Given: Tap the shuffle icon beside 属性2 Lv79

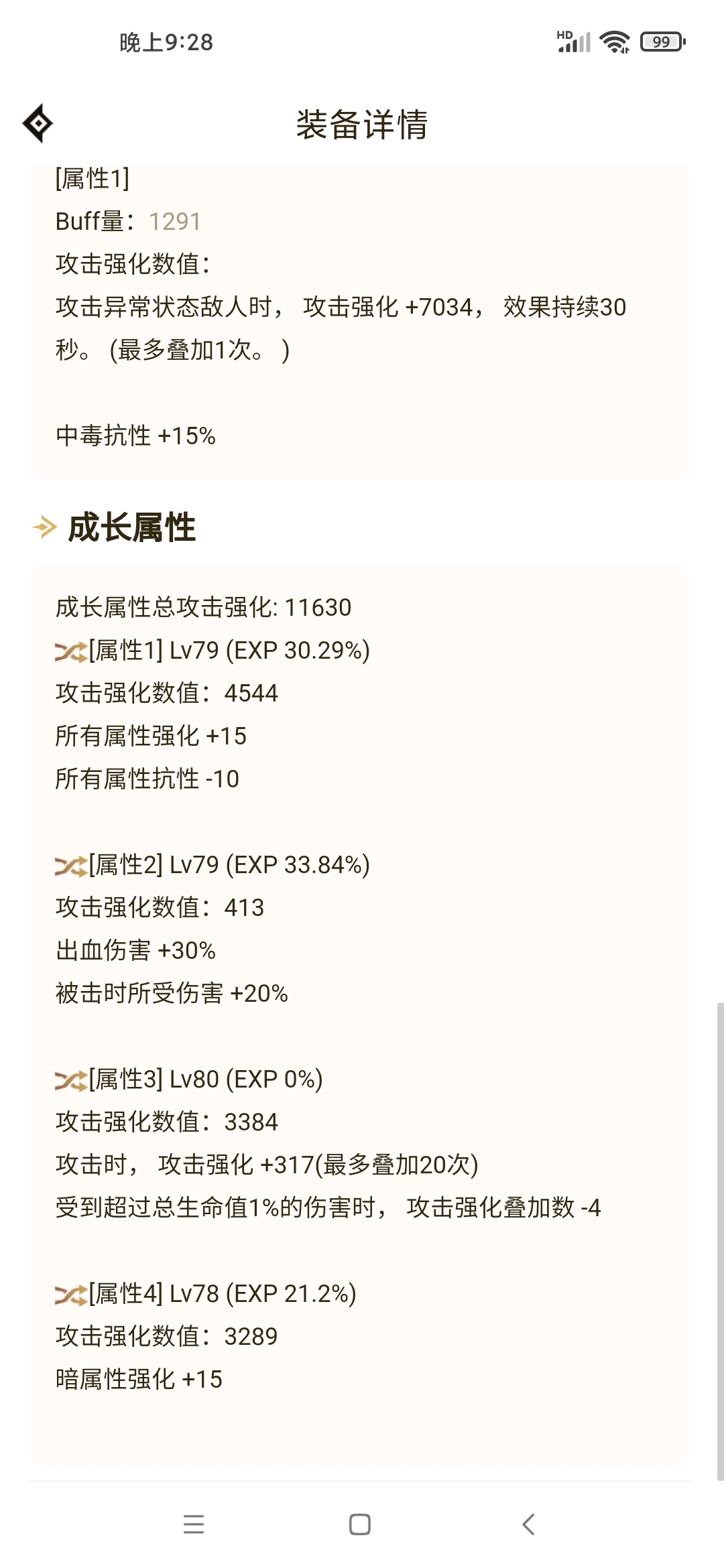Looking at the screenshot, I should (x=71, y=866).
